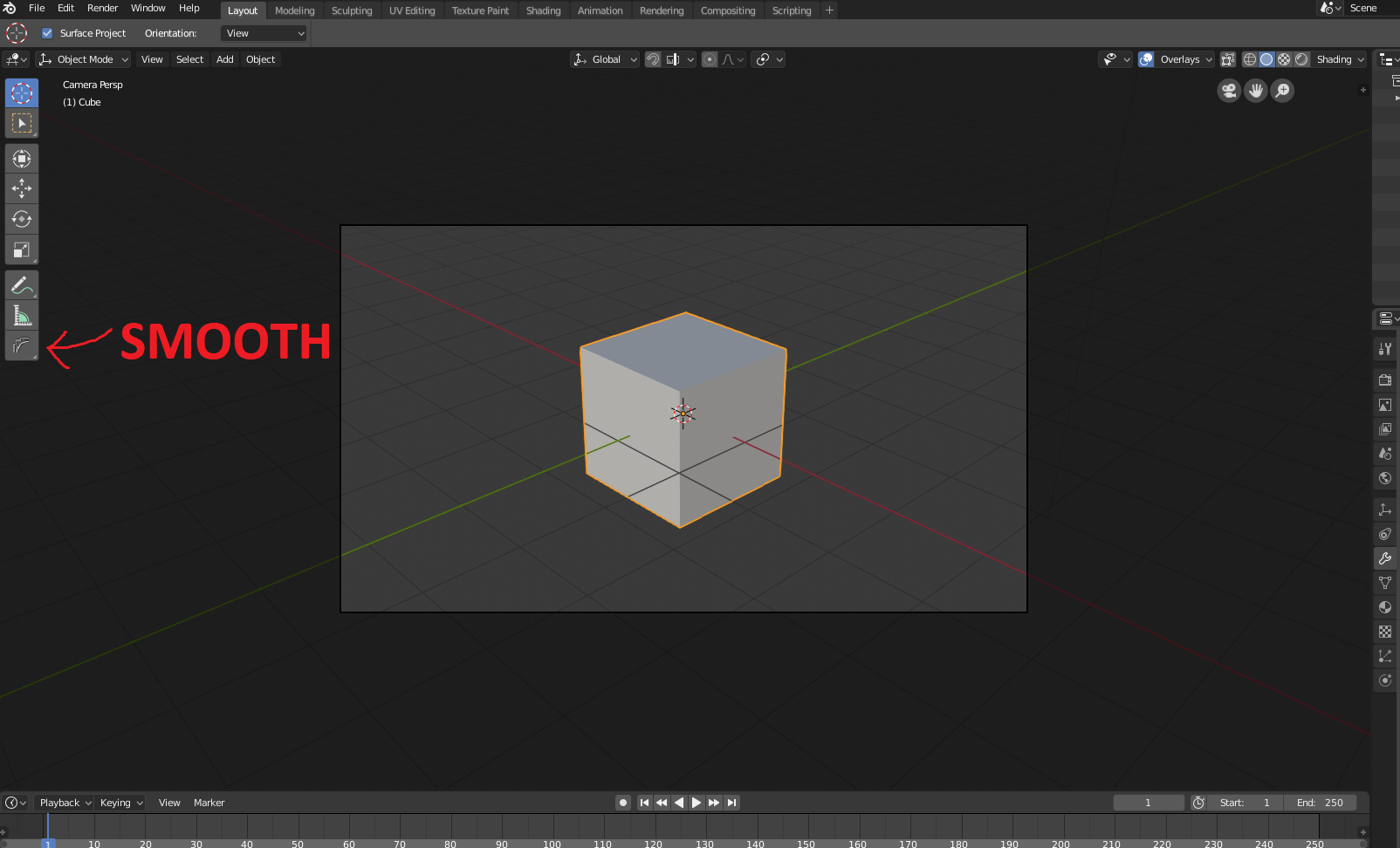This screenshot has width=1400, height=848.
Task: Open the Texture checker properties tab
Action: click(1385, 632)
